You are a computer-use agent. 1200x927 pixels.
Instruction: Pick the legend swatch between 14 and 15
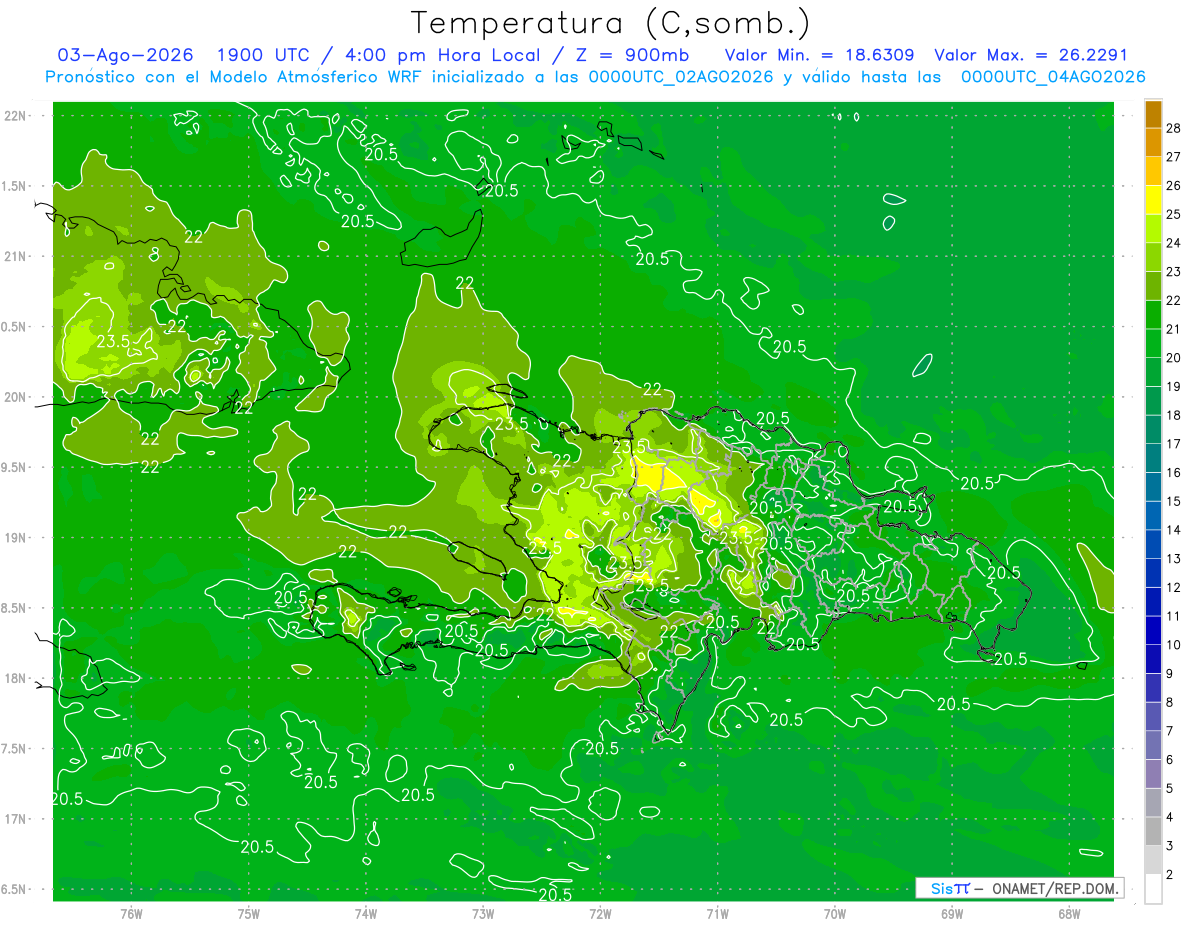tap(1153, 515)
